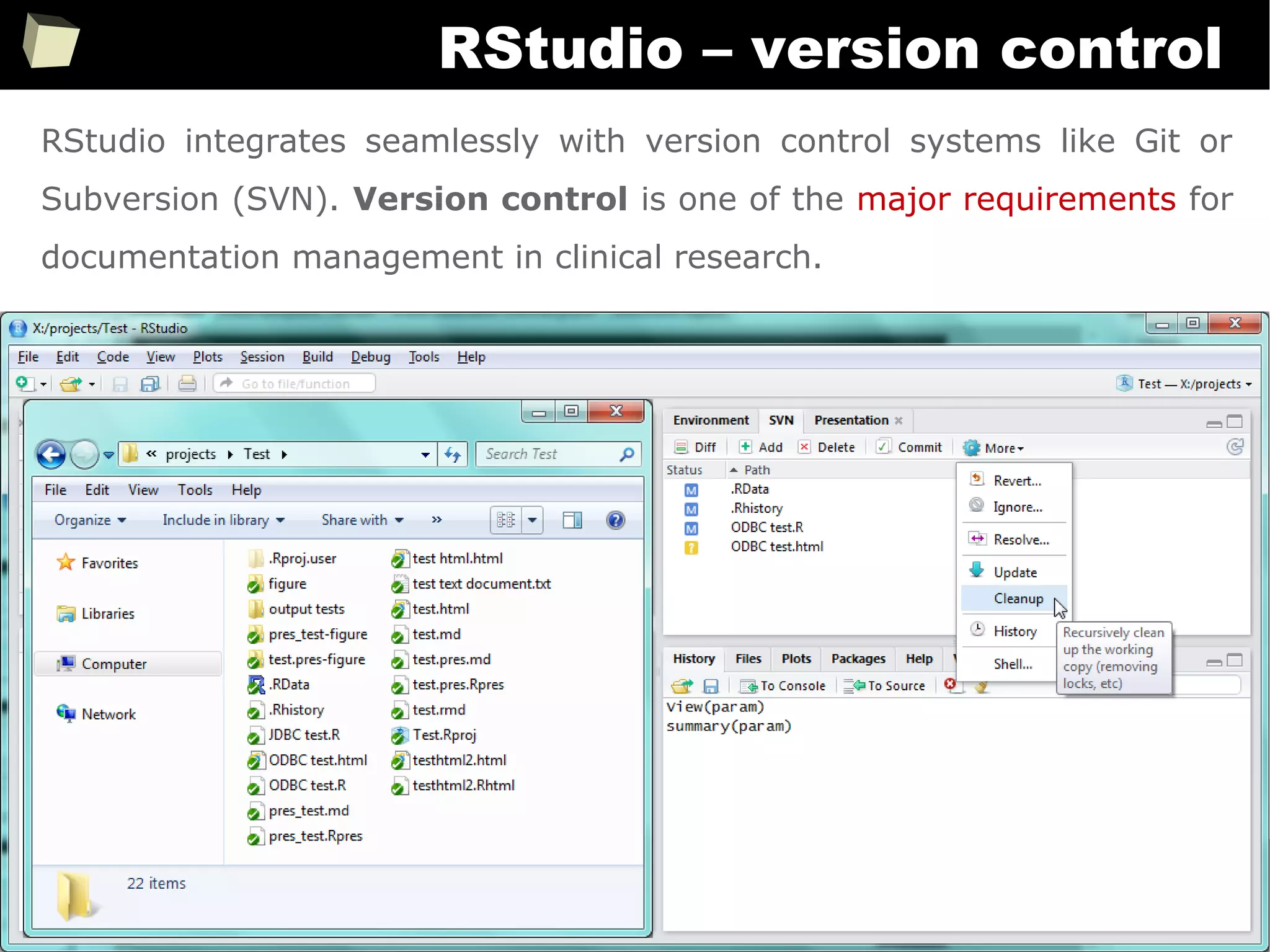Click the Add button in SVN pane
This screenshot has height=952, width=1270.
coord(761,447)
